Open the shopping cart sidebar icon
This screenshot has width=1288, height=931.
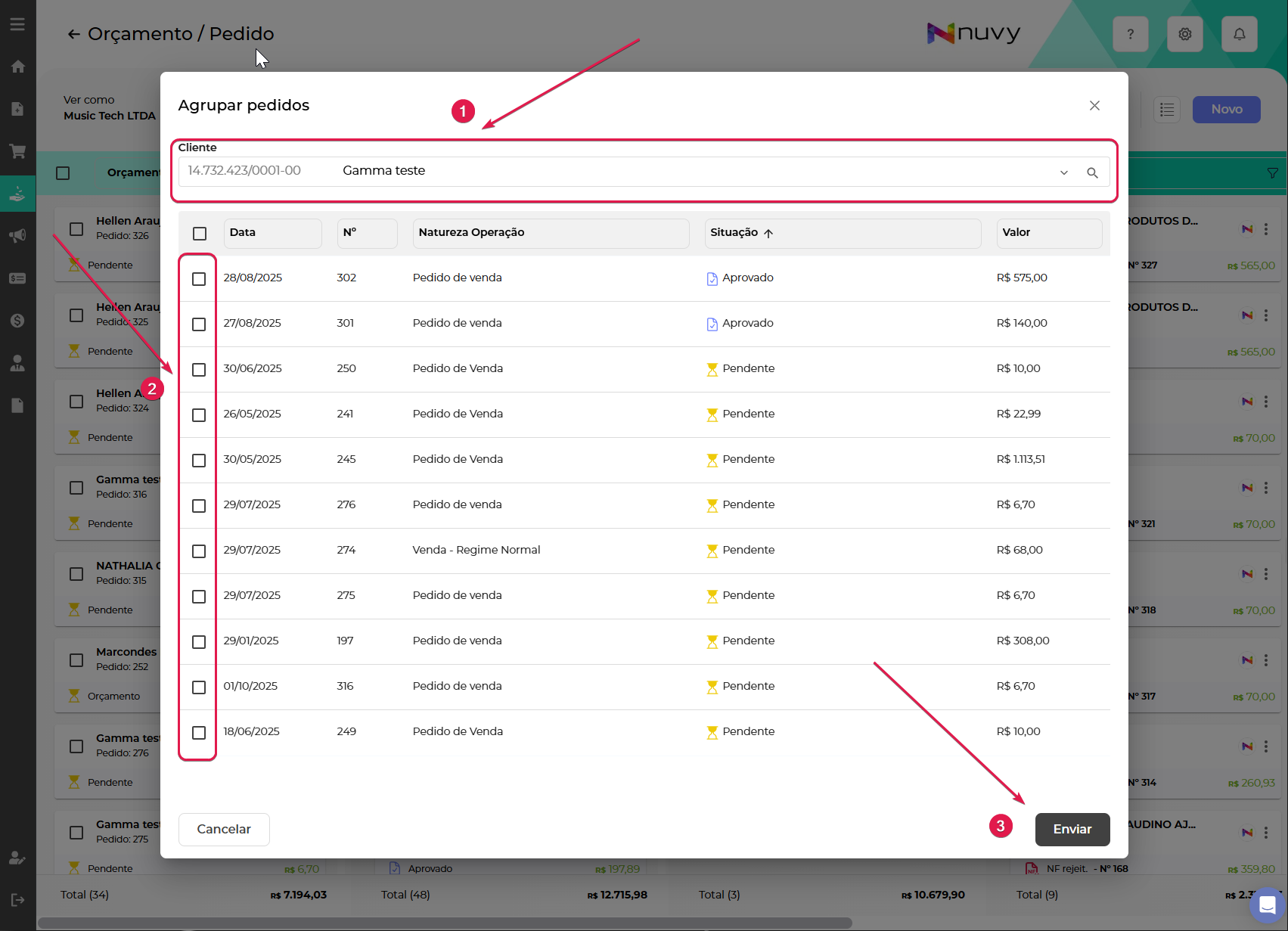click(17, 151)
